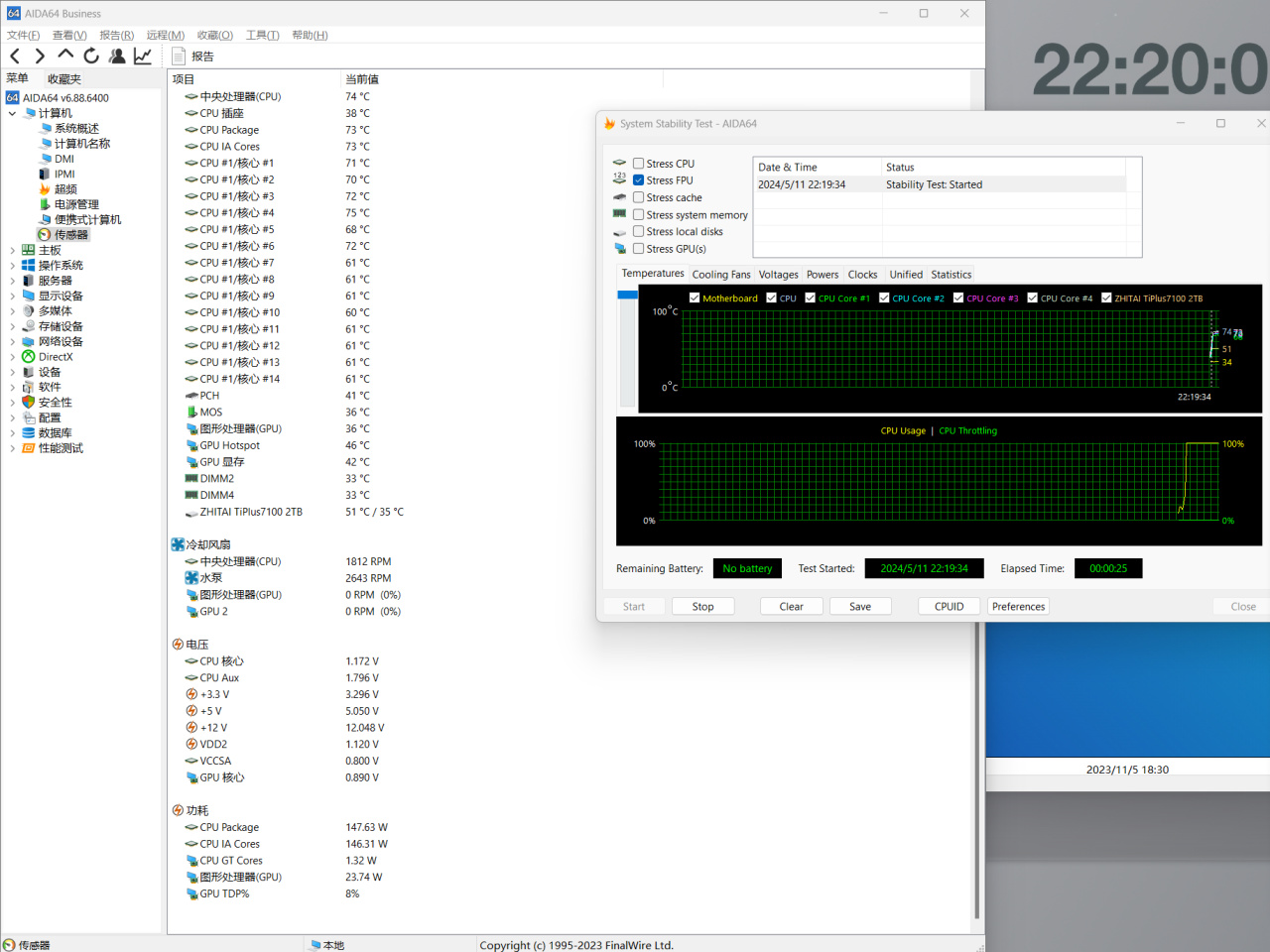
Task: Enable the Stress GPU(s) checkbox
Action: (x=639, y=249)
